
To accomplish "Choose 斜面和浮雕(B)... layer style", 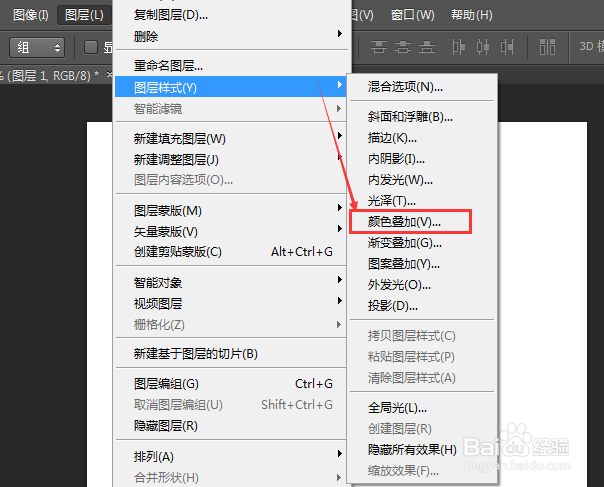I will pyautogui.click(x=422, y=116).
